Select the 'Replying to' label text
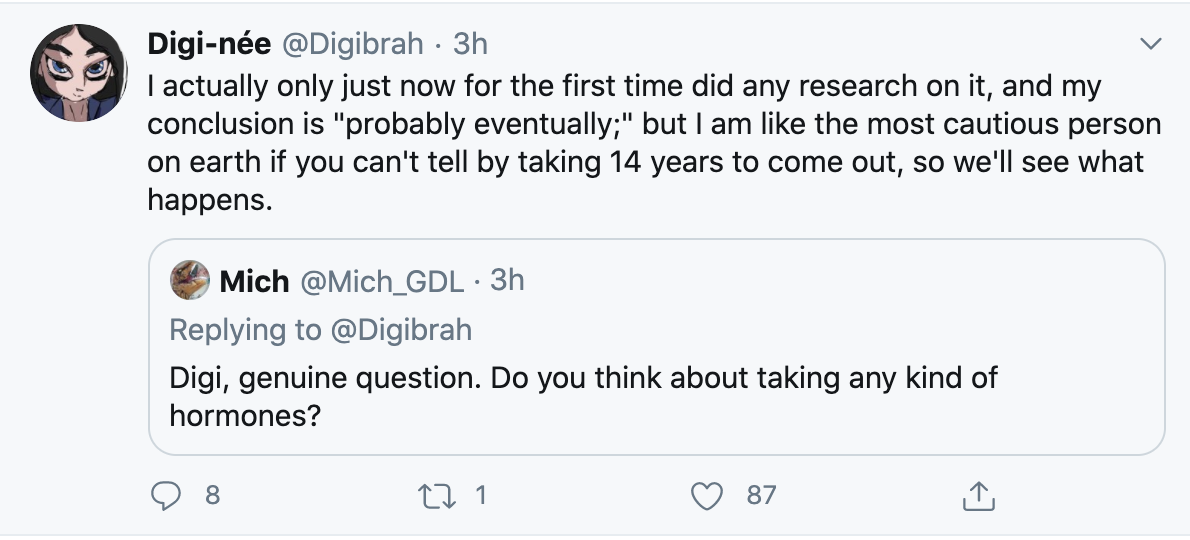 [x=246, y=330]
